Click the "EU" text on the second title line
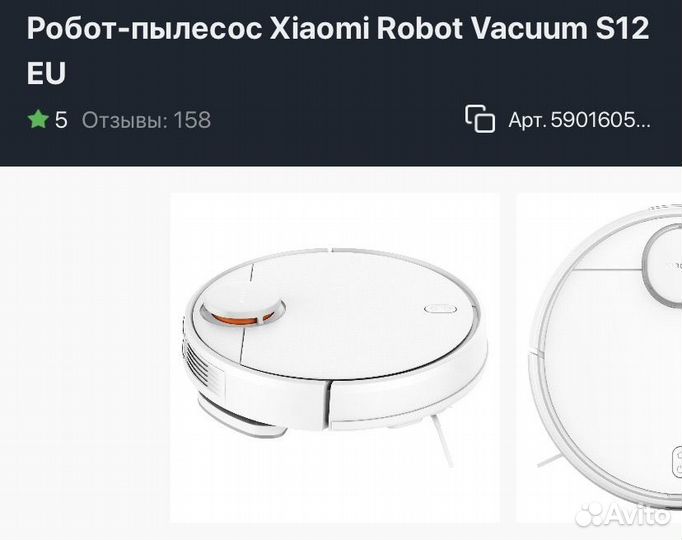The width and height of the screenshot is (682, 540). (46, 73)
